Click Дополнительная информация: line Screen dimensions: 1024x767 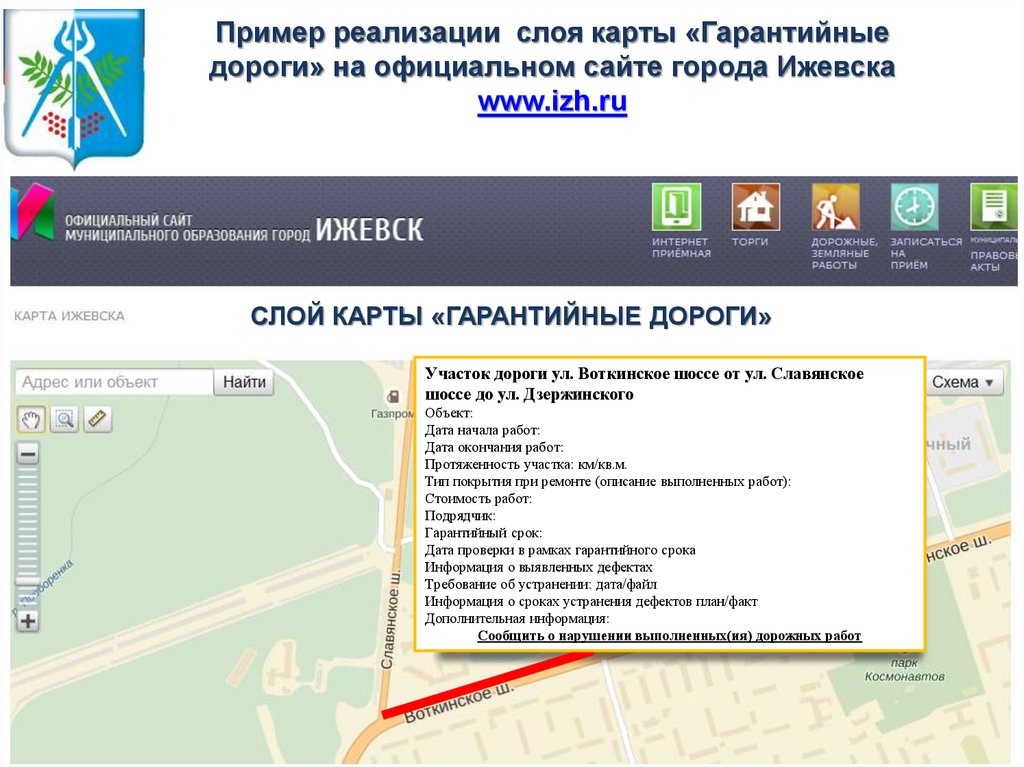tap(517, 619)
